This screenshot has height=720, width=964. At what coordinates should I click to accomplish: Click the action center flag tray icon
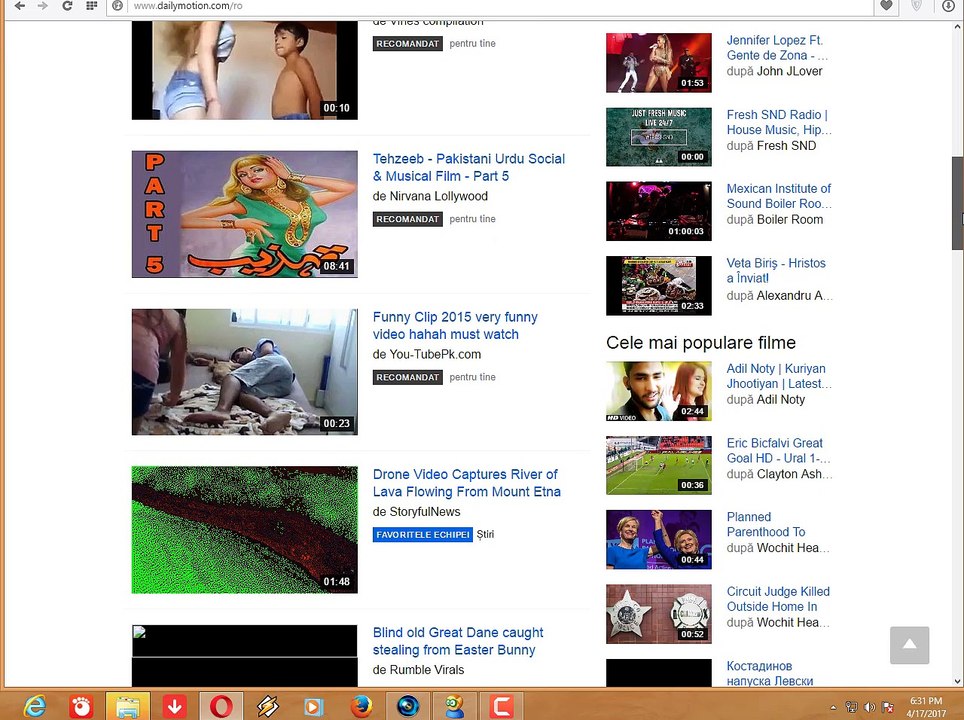[888, 707]
